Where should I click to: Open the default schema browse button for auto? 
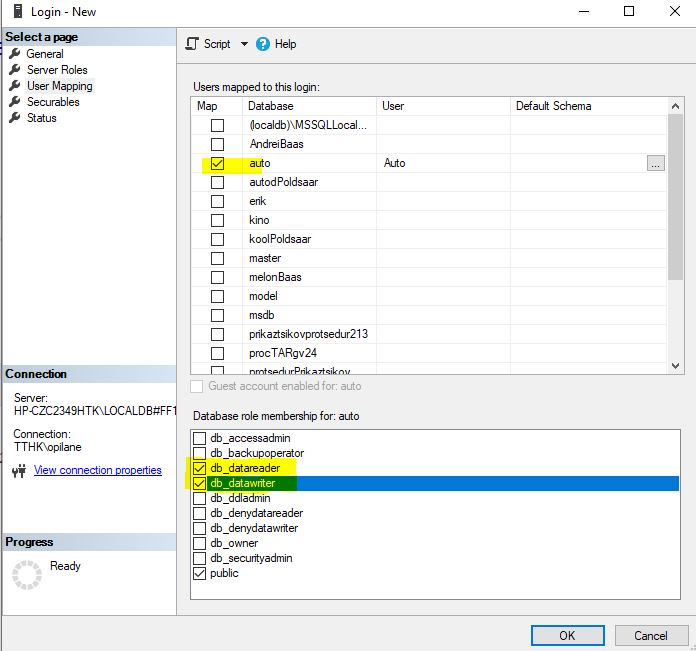(x=655, y=163)
